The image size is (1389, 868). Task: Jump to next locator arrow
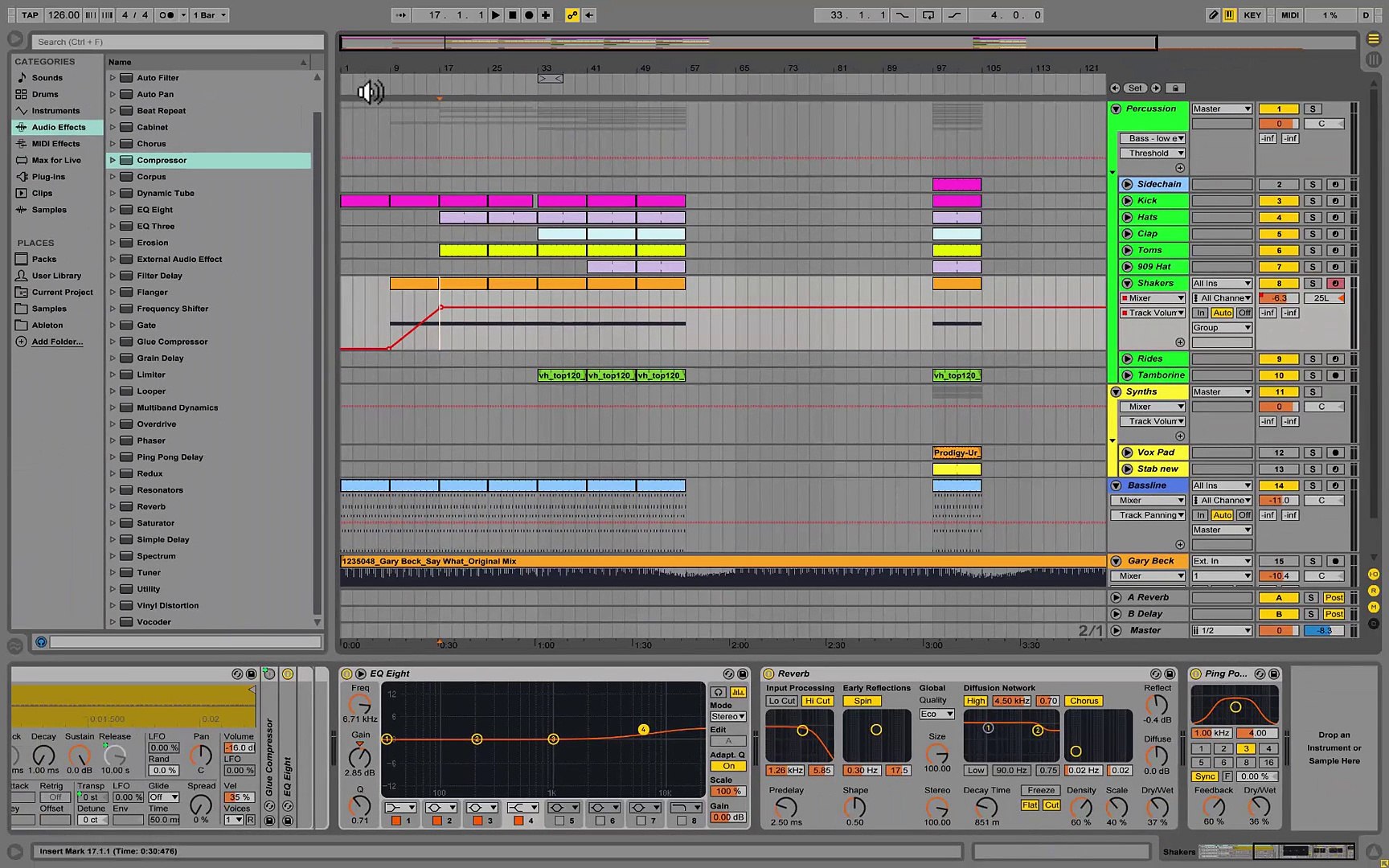(x=1156, y=88)
